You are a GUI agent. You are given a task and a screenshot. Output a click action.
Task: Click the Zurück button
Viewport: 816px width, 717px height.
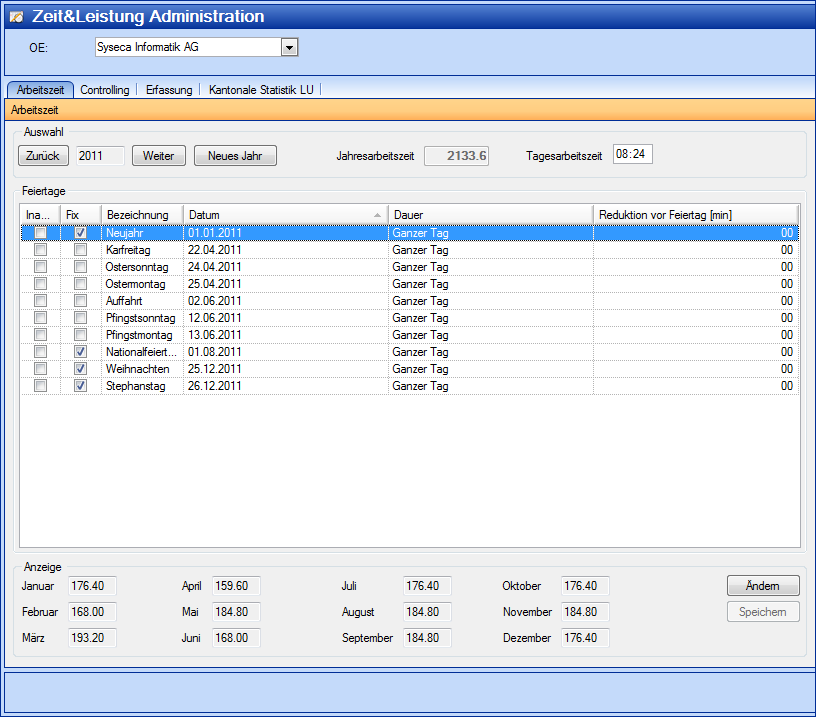[x=43, y=156]
